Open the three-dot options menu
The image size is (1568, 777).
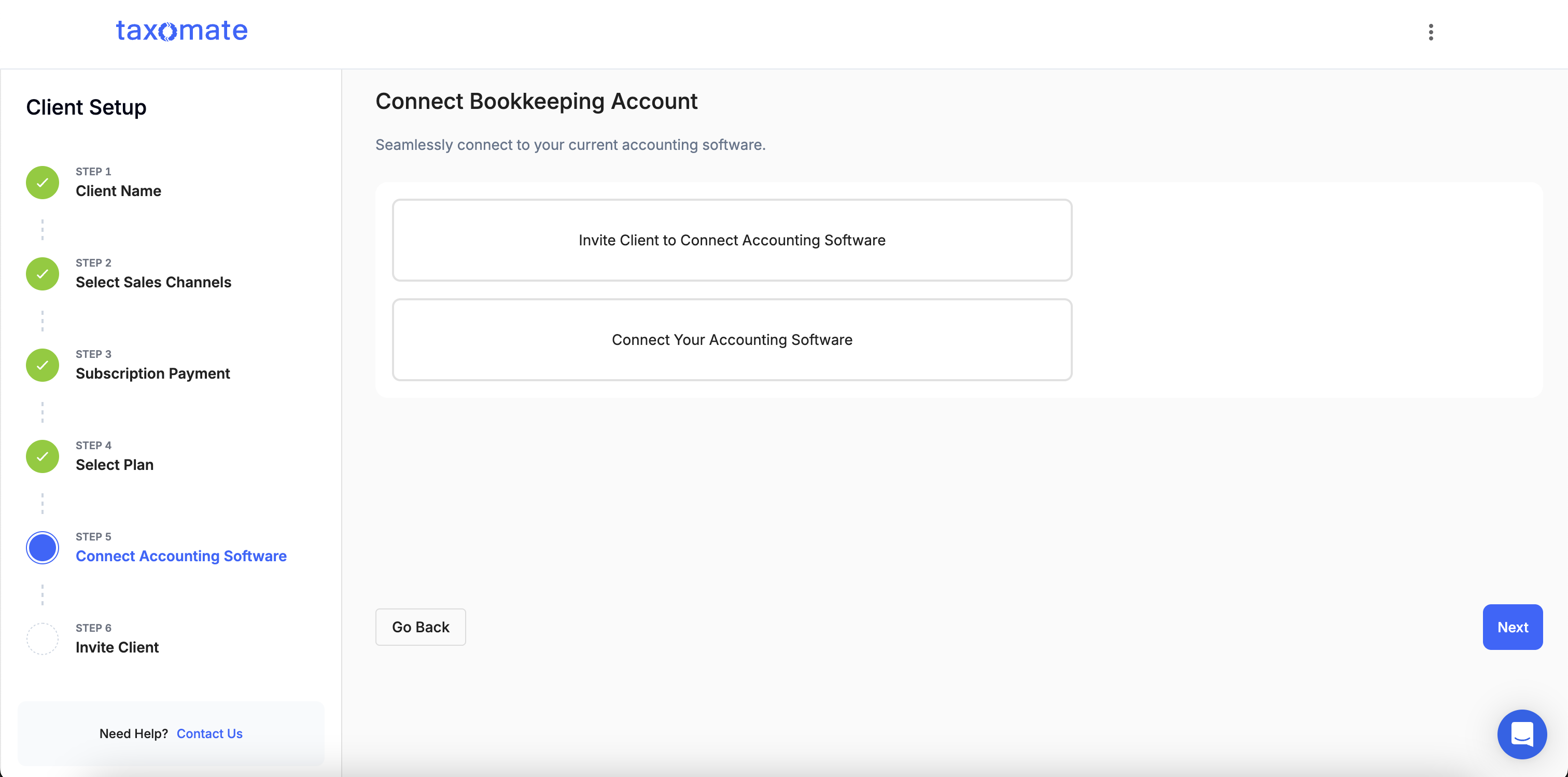click(x=1431, y=32)
